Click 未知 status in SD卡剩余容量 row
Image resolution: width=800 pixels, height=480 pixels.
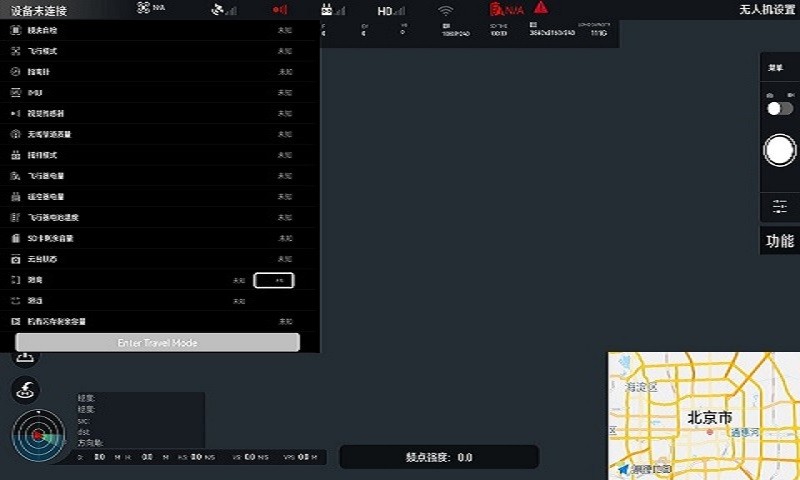coord(285,238)
